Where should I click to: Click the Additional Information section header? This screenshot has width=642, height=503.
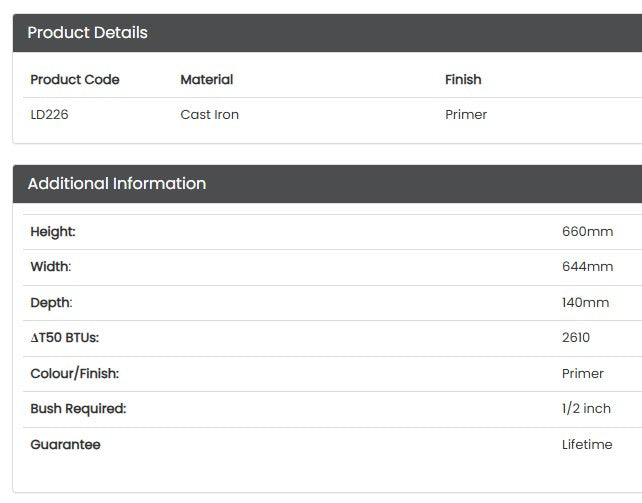pos(117,184)
